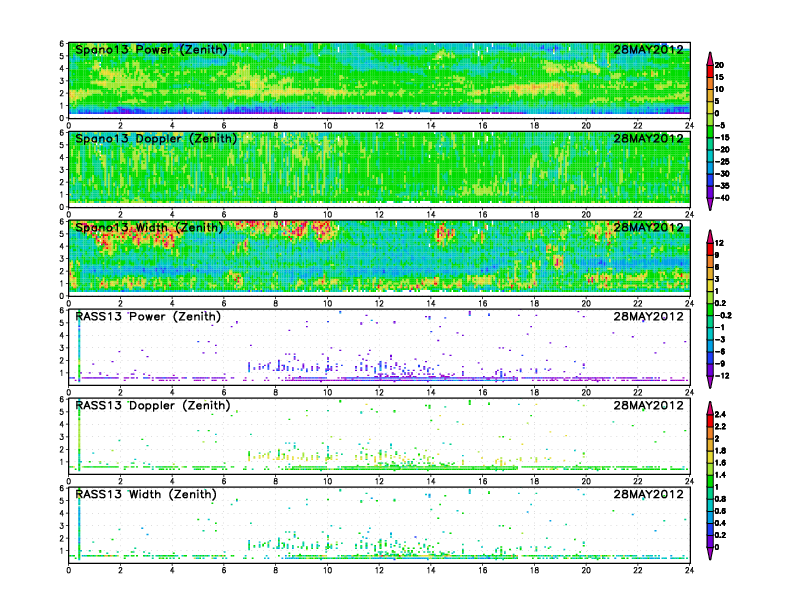
Task: Click the "Spano13 Power (Zenith)" panel title
Action: (x=151, y=49)
